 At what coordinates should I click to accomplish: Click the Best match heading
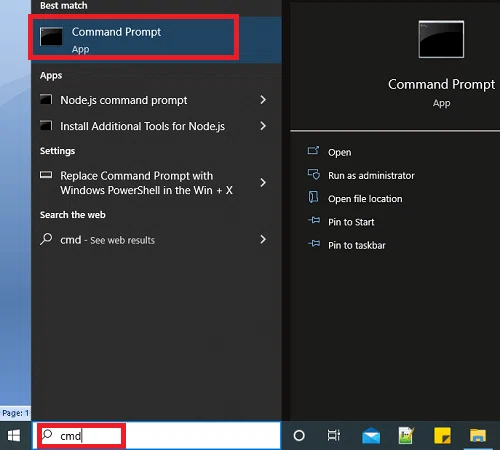64,6
